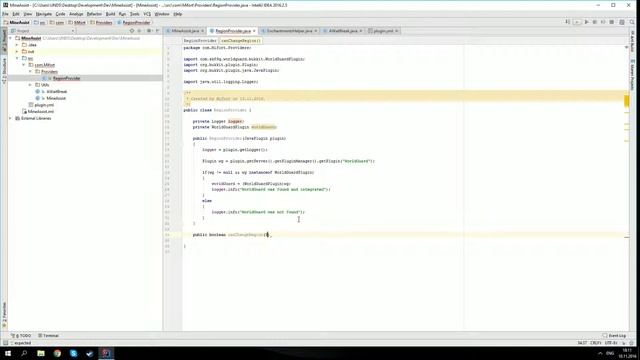The height and width of the screenshot is (360, 640).
Task: Open the Refactor menu
Action: [x=94, y=14]
